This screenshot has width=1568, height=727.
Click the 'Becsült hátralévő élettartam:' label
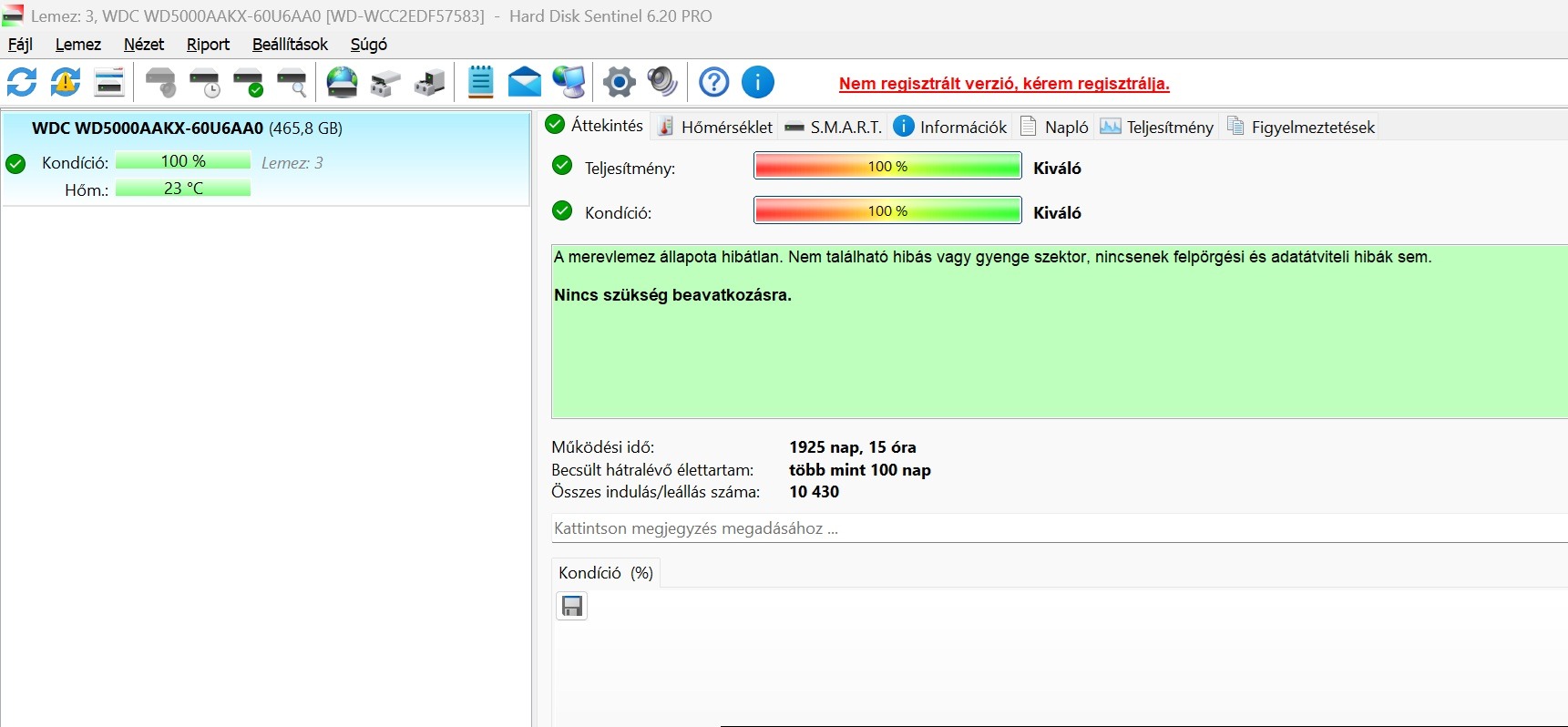(652, 470)
